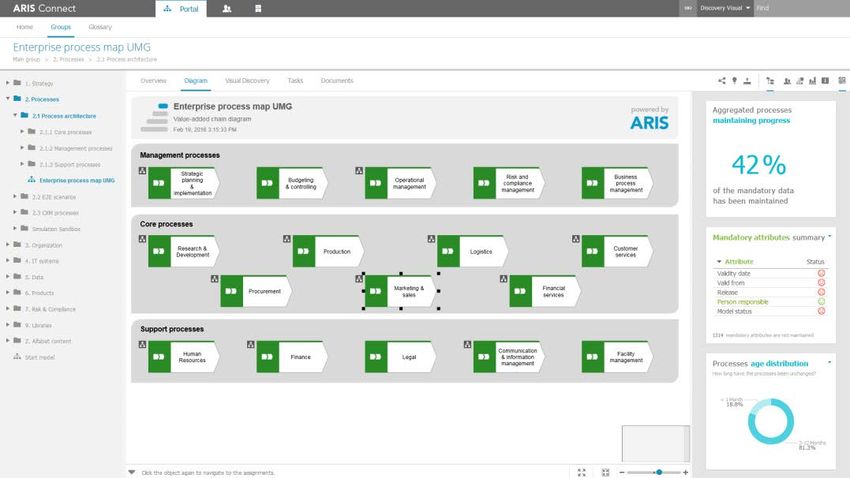The height and width of the screenshot is (478, 850).
Task: Select the Budgeting & controlling process
Action: pyautogui.click(x=292, y=183)
